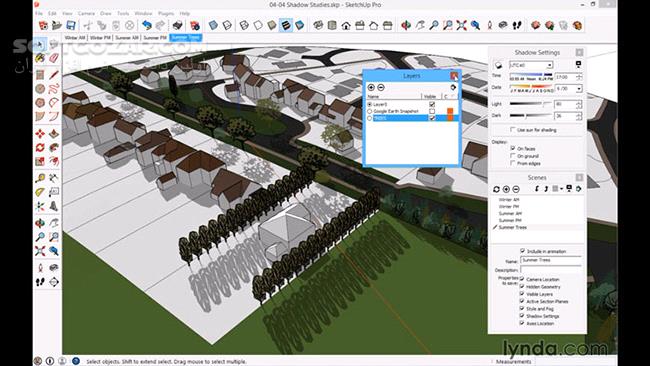Image resolution: width=650 pixels, height=366 pixels.
Task: Select the Push/Pull tool
Action: (x=54, y=133)
